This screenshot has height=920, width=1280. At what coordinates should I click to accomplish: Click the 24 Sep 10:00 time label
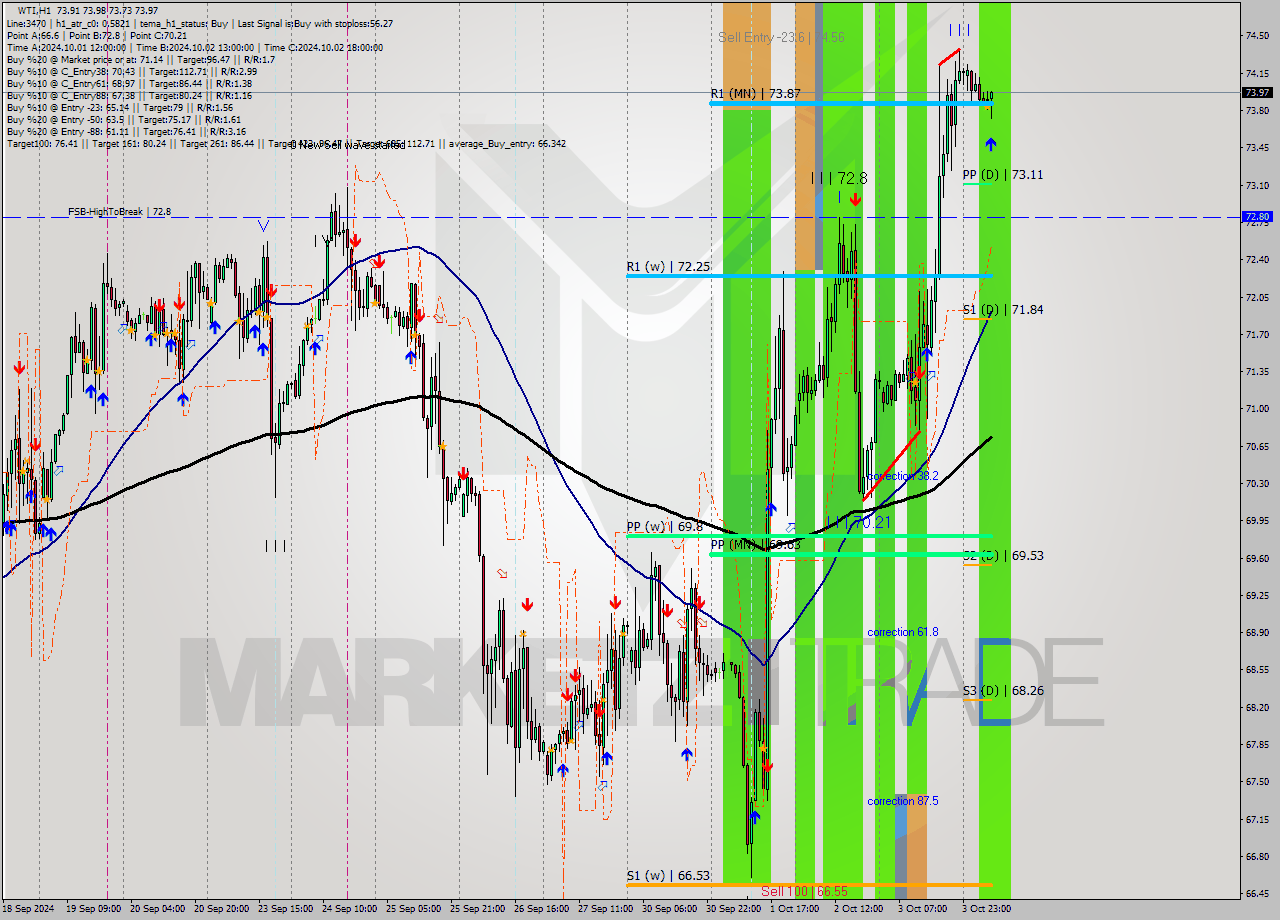tap(349, 909)
